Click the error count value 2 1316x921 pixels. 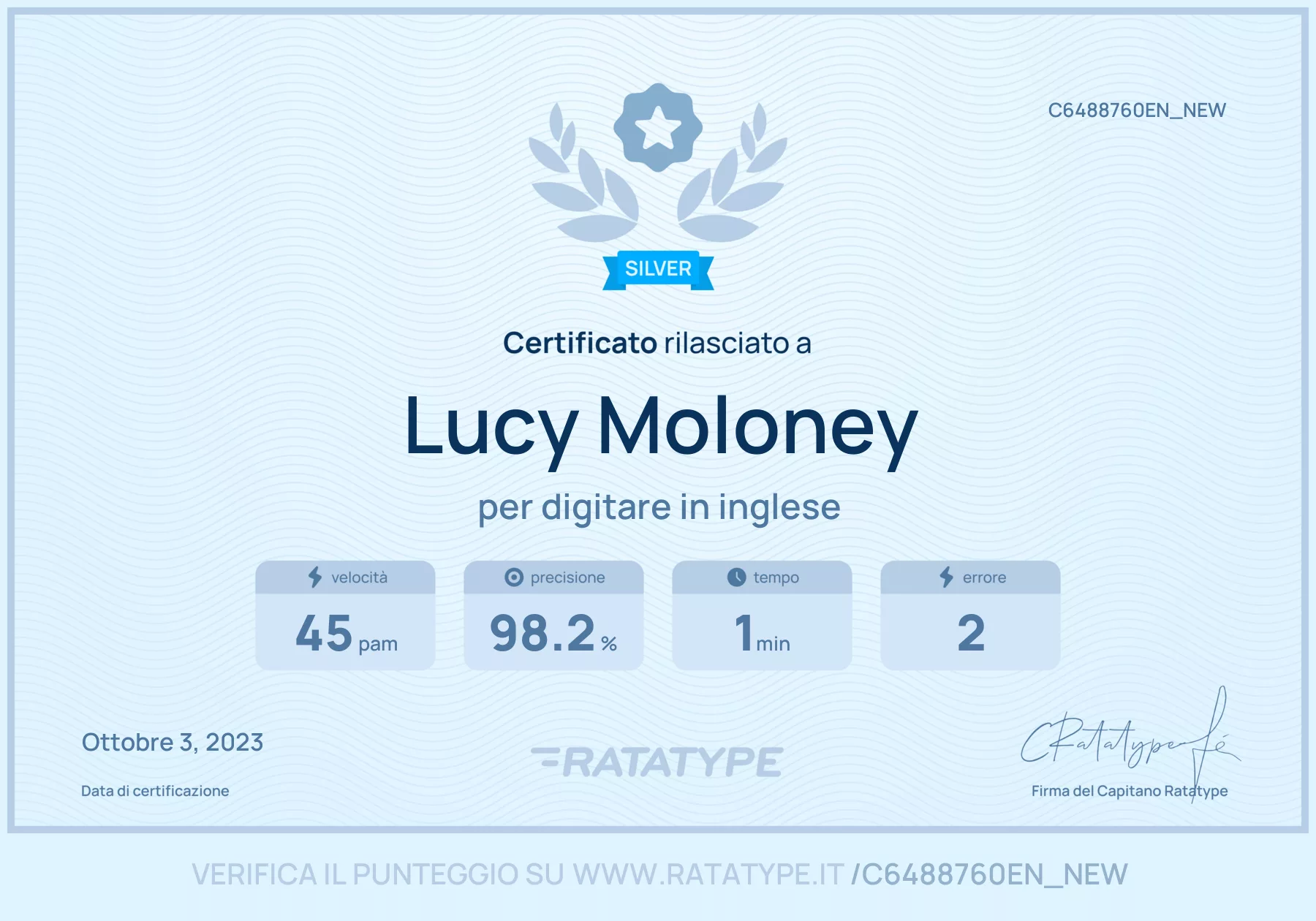[x=971, y=633]
